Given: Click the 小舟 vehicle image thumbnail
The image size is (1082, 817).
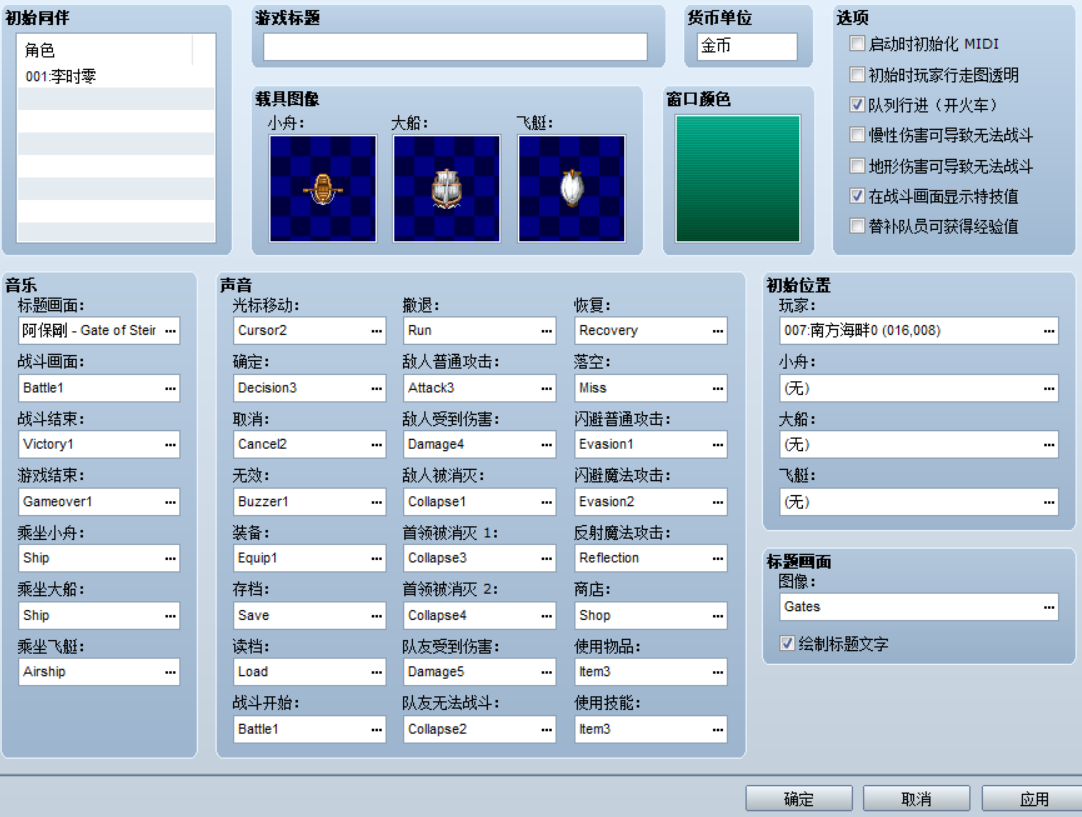Looking at the screenshot, I should [323, 188].
